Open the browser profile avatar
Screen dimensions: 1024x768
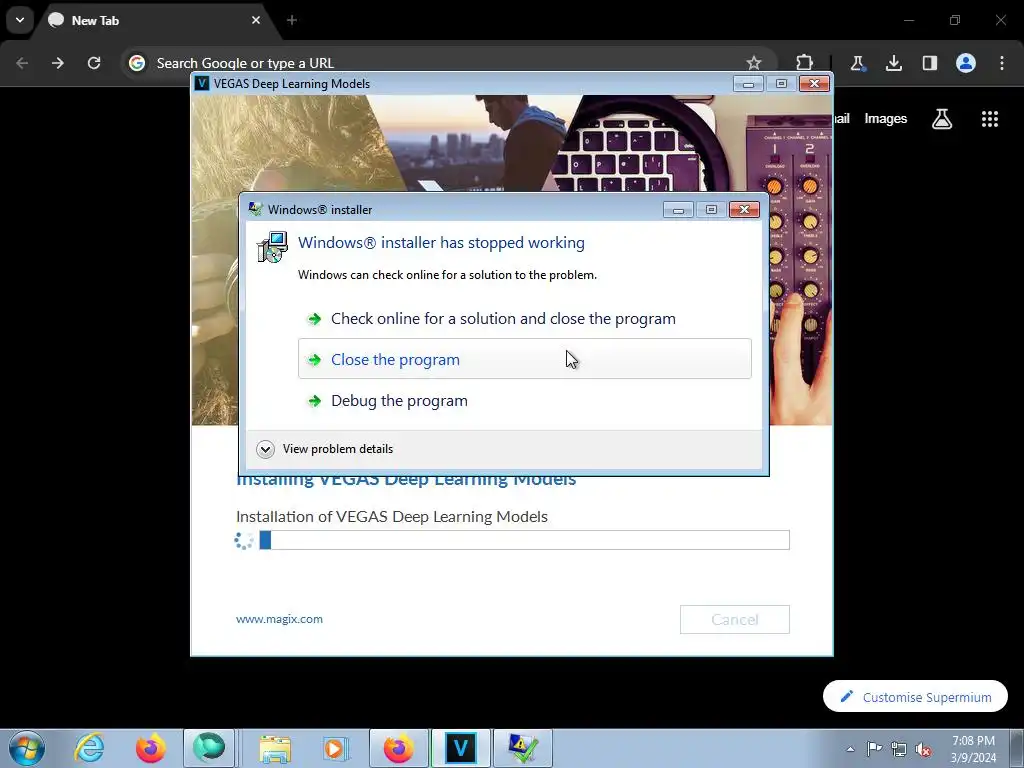point(966,63)
